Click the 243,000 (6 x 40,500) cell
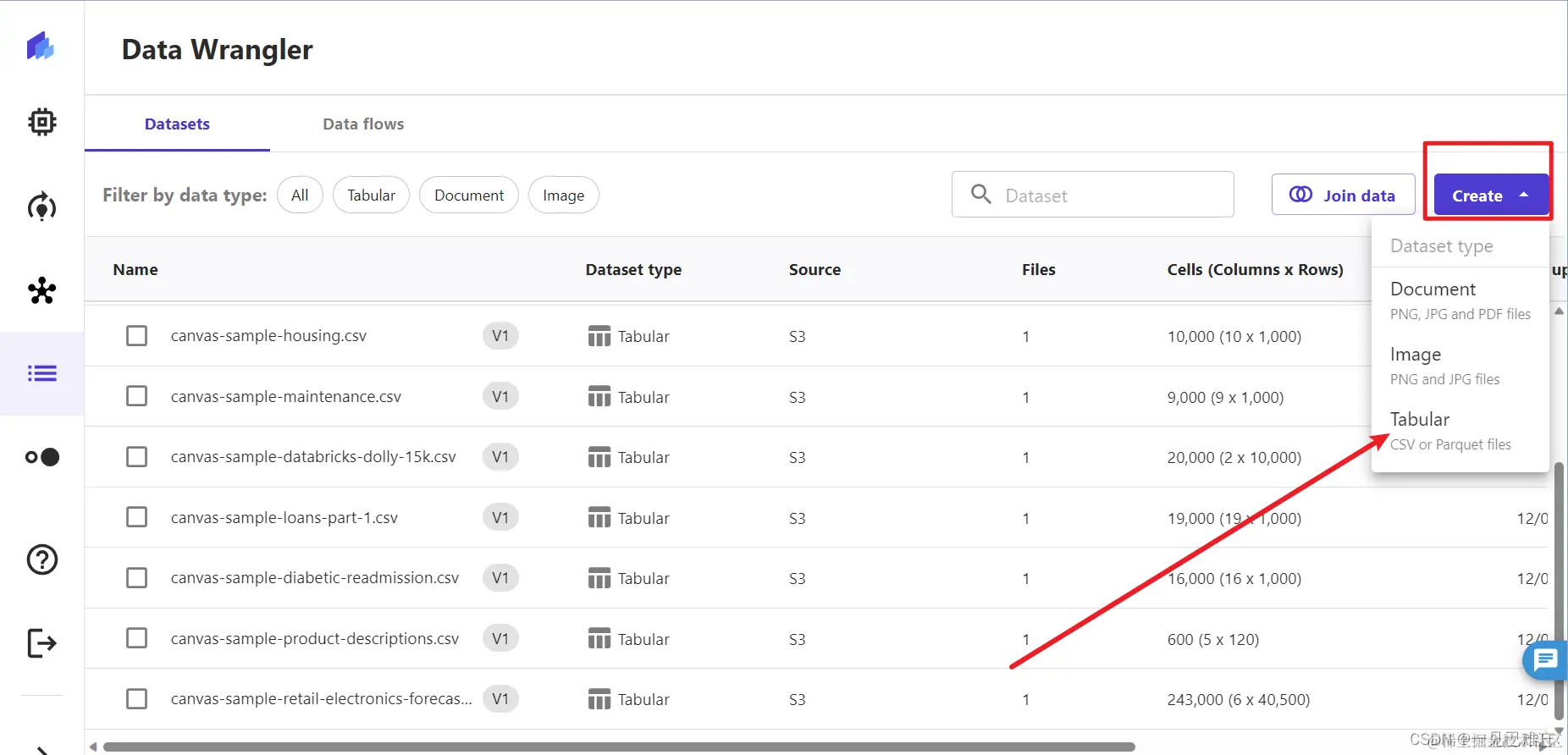 1238,700
